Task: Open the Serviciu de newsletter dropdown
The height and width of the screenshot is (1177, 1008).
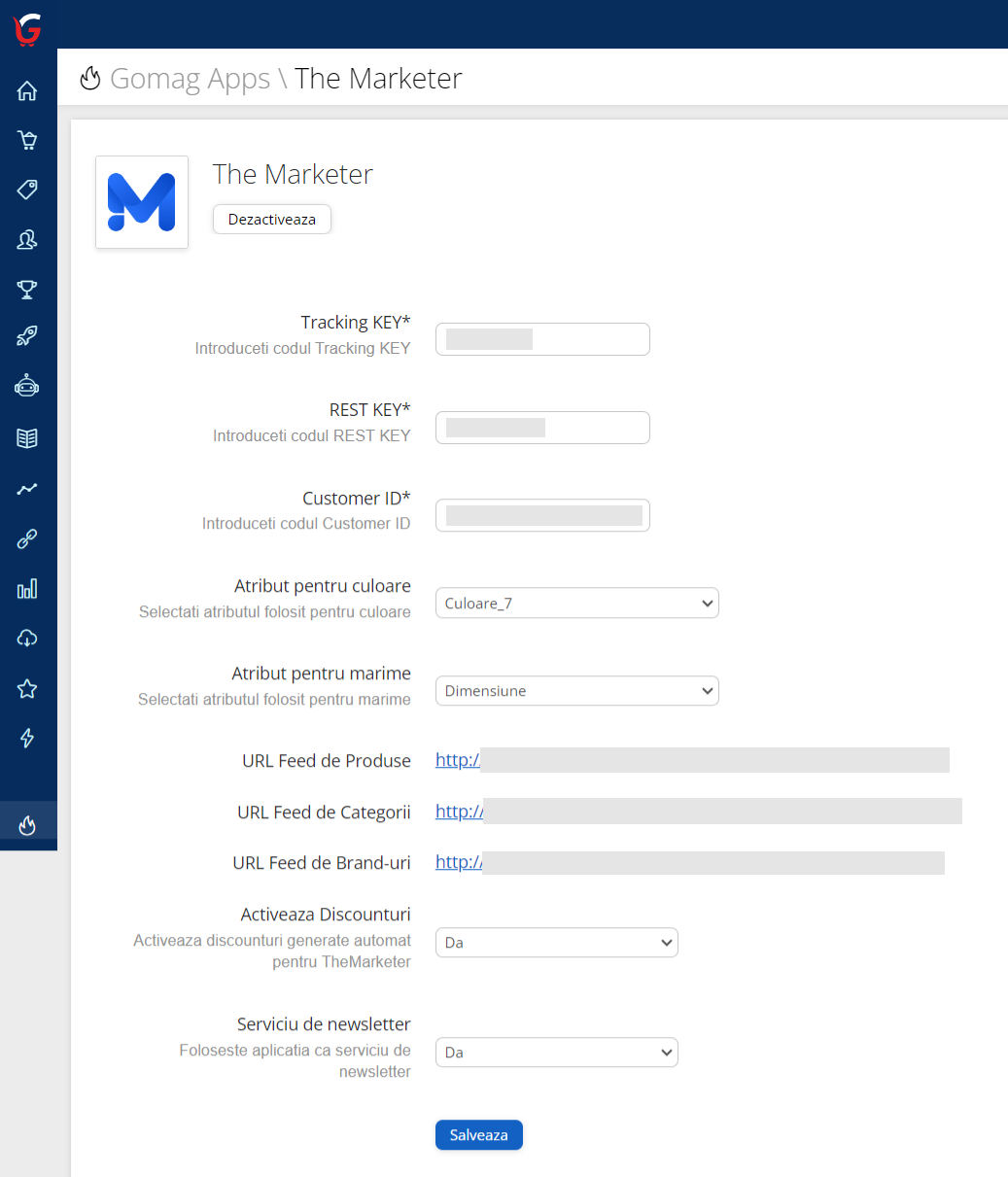Action: tap(556, 1053)
